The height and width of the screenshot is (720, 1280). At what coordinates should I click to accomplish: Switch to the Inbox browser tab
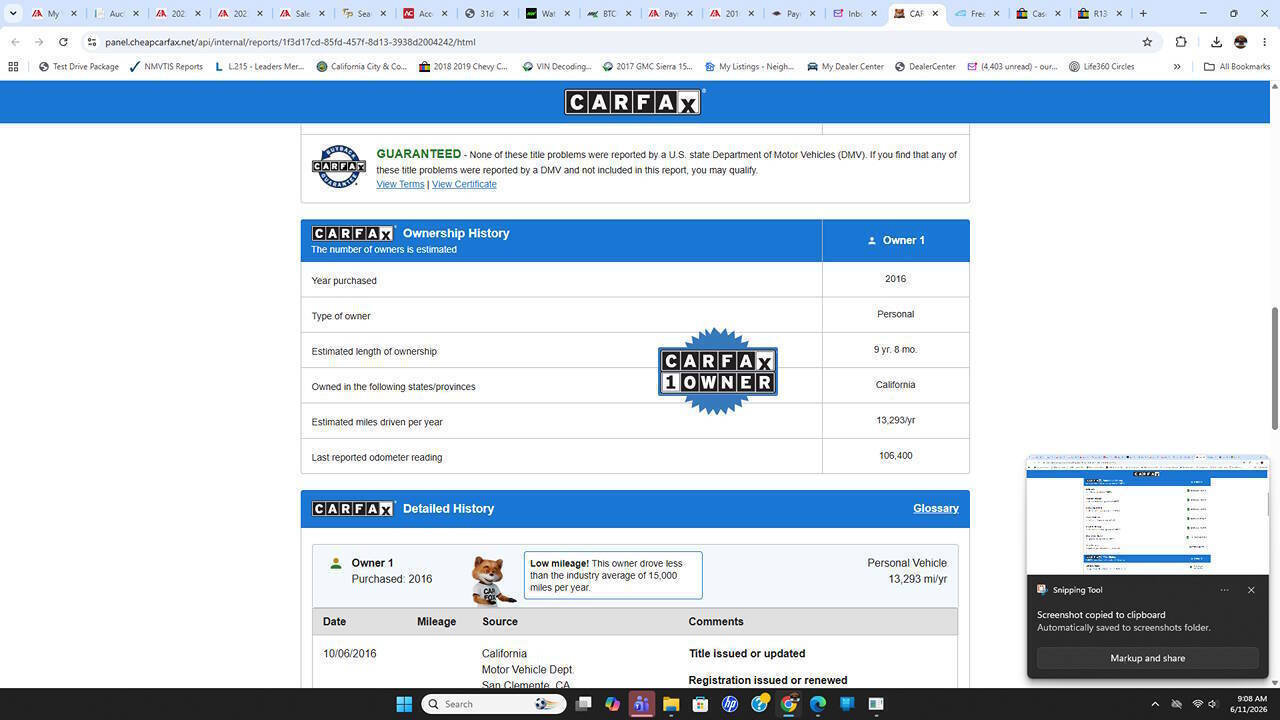coord(857,14)
